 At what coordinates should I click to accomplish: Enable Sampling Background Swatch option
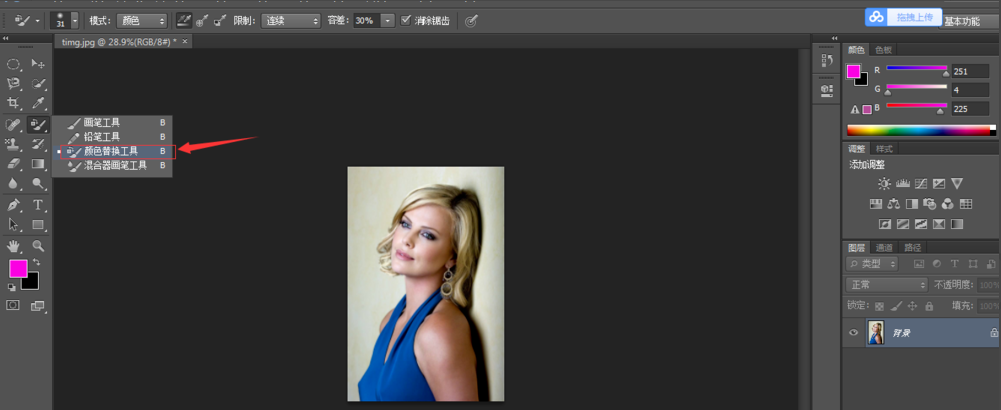click(x=220, y=20)
